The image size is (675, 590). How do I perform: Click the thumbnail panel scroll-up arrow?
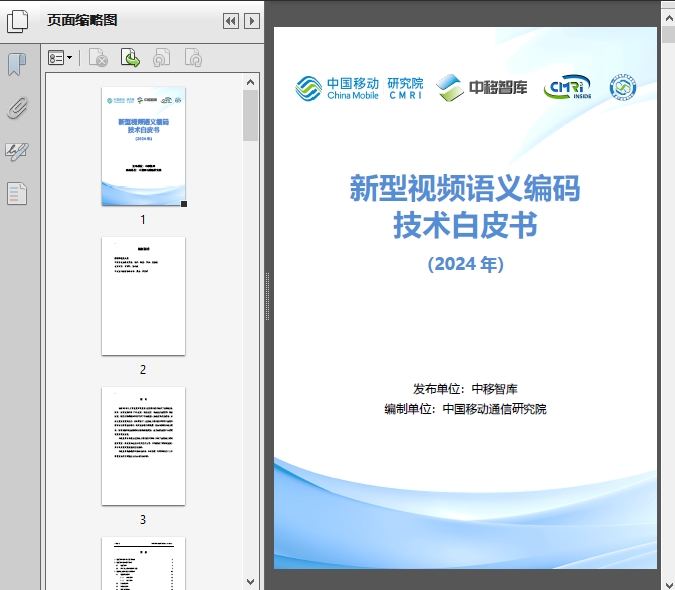(251, 82)
